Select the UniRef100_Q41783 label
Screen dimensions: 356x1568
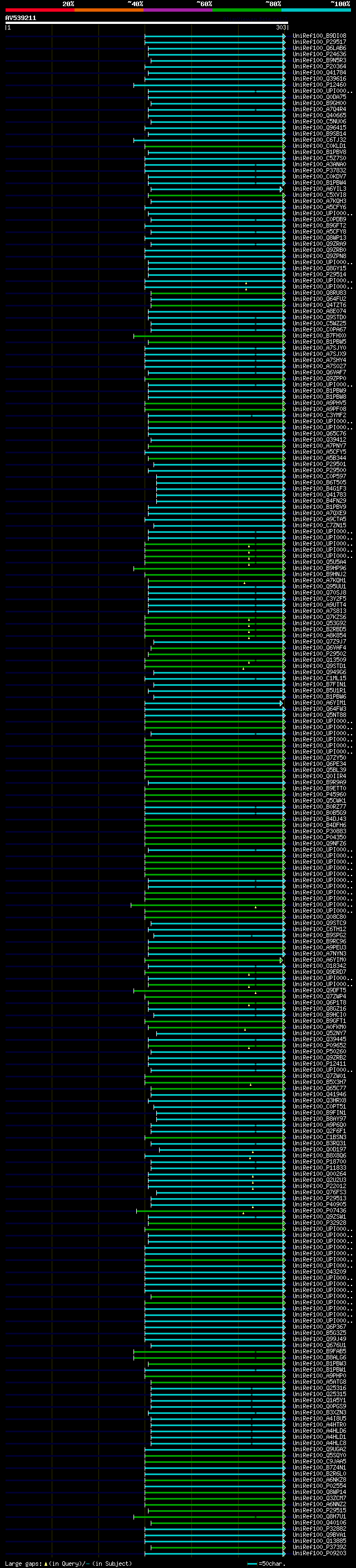coord(319,495)
